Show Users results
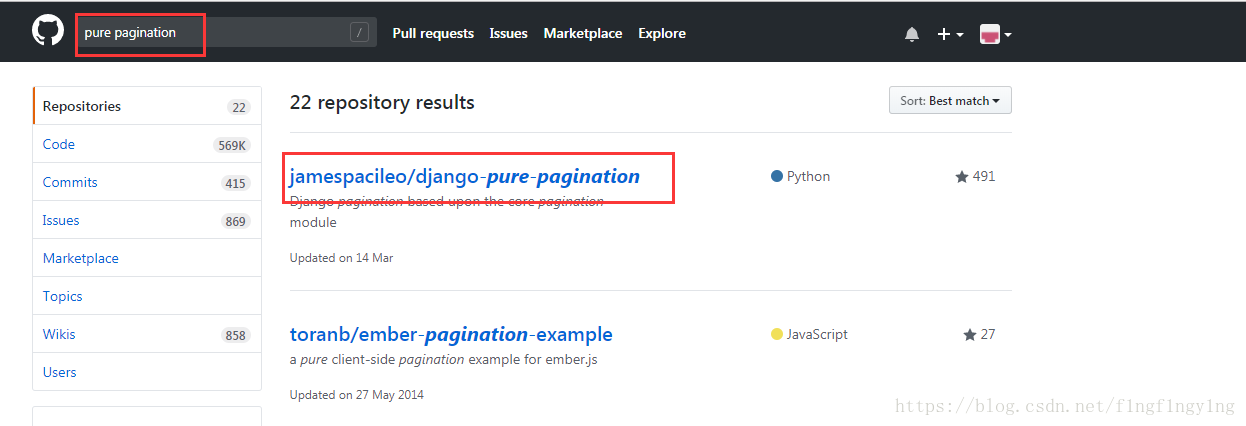The width and height of the screenshot is (1246, 426). point(147,372)
